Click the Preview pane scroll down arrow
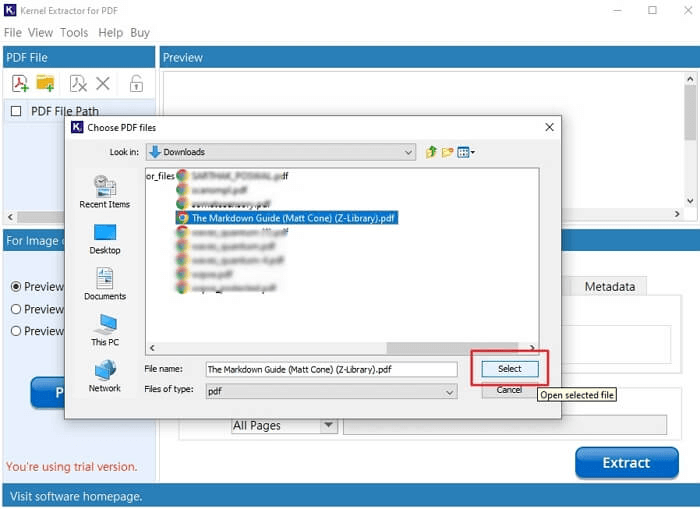 coord(690,201)
